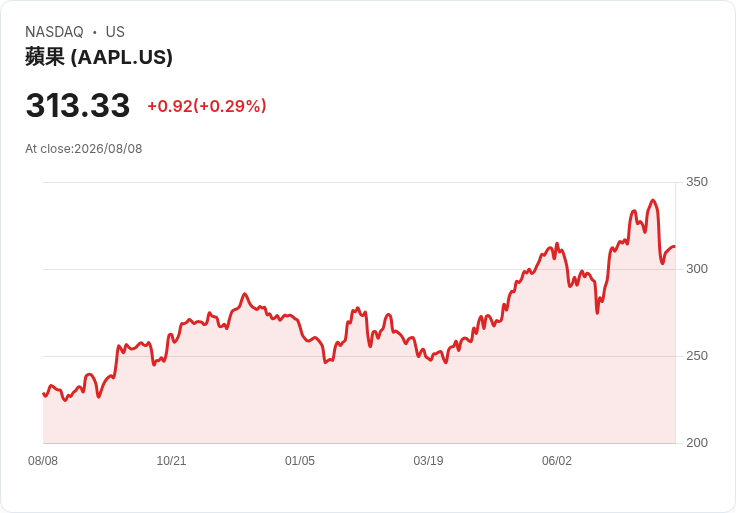Click the chart line's leftmost starting point
736x513 pixels.
pyautogui.click(x=44, y=394)
